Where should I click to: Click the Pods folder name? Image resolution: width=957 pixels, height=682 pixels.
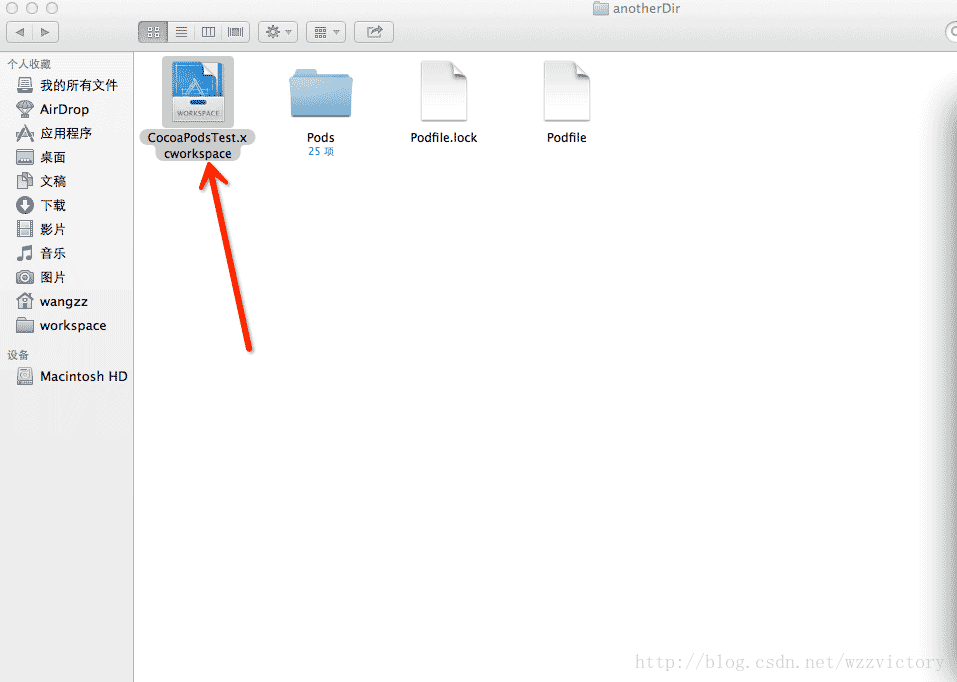pos(320,137)
